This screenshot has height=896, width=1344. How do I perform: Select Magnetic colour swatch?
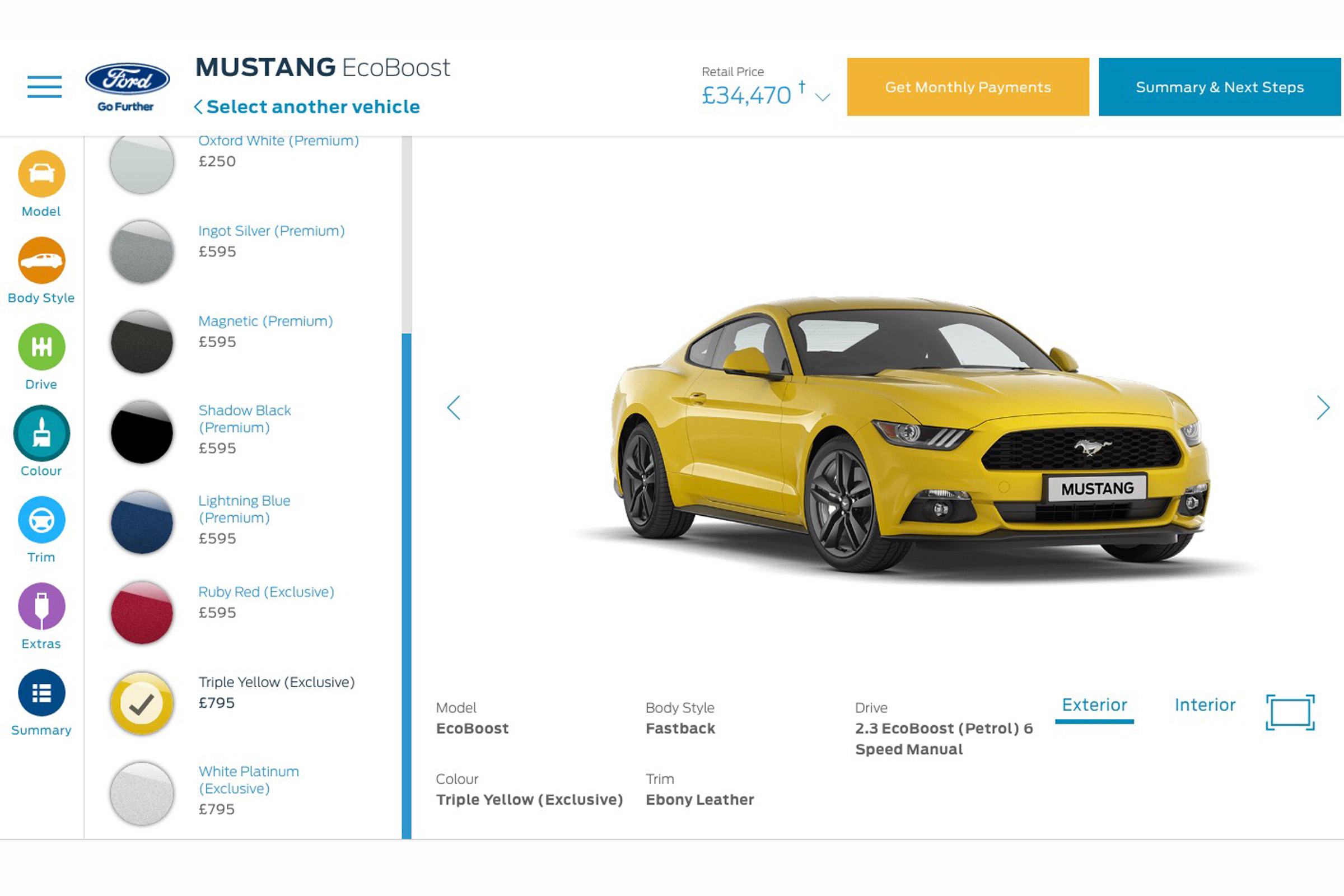point(142,342)
